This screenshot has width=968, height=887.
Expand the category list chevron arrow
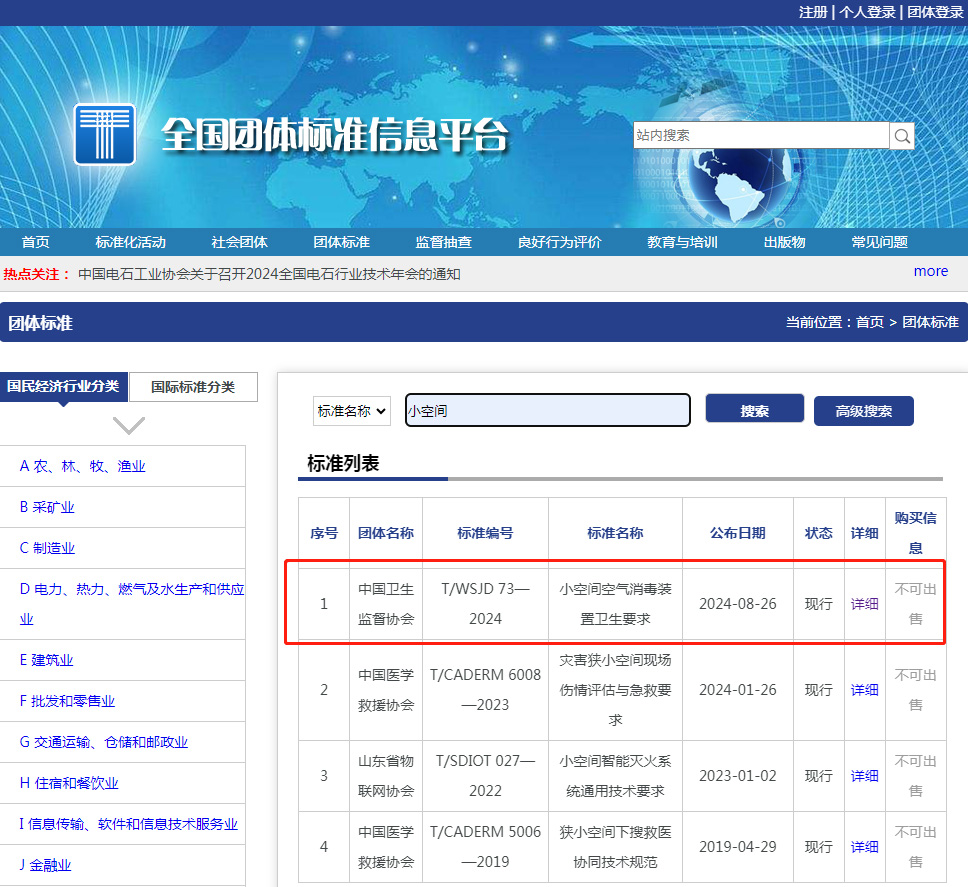click(128, 425)
